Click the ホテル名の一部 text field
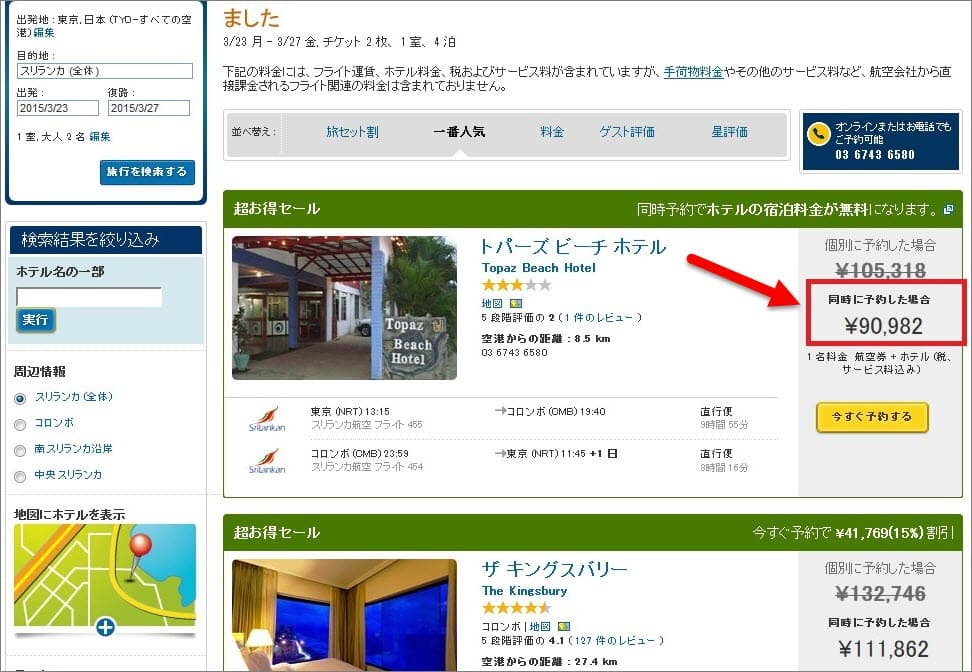The width and height of the screenshot is (972, 672). pos(89,297)
